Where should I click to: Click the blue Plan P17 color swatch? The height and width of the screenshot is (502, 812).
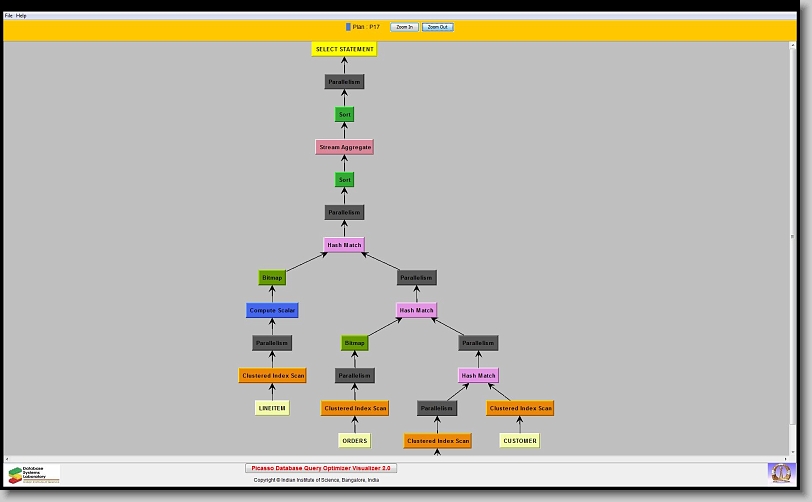(348, 27)
